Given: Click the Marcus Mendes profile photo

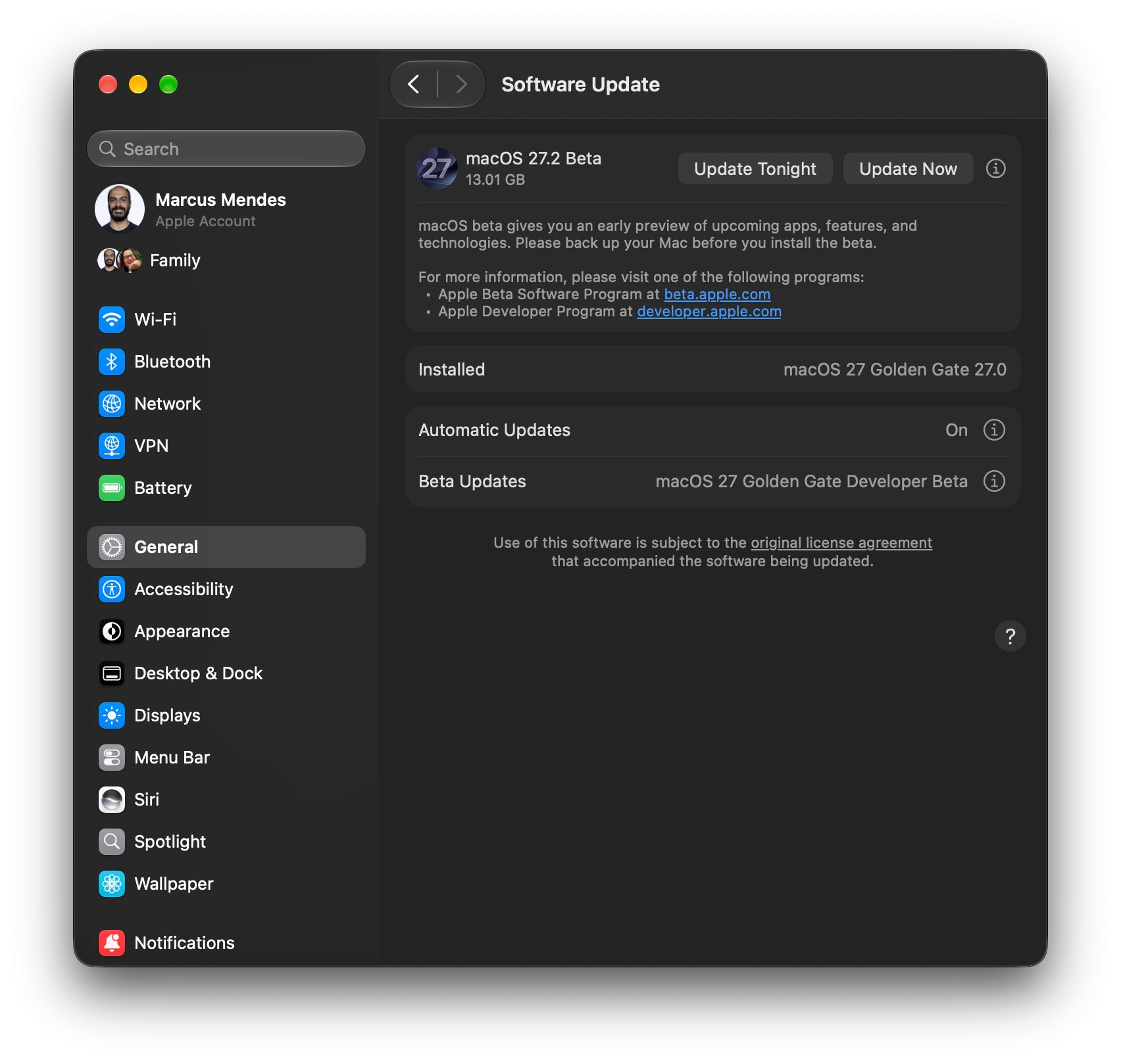Looking at the screenshot, I should [120, 209].
